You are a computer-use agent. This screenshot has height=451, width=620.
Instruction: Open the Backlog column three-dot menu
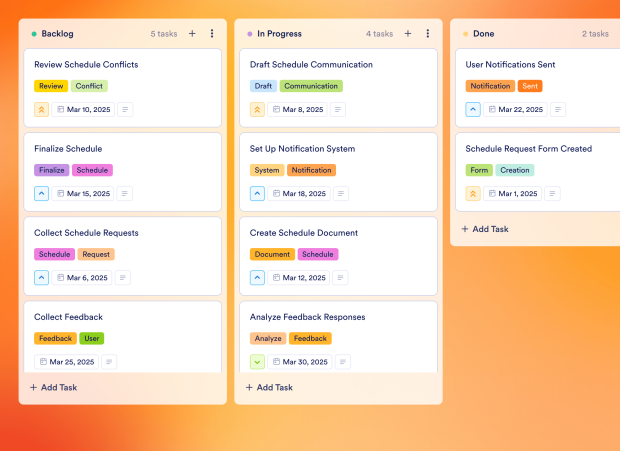coord(212,34)
